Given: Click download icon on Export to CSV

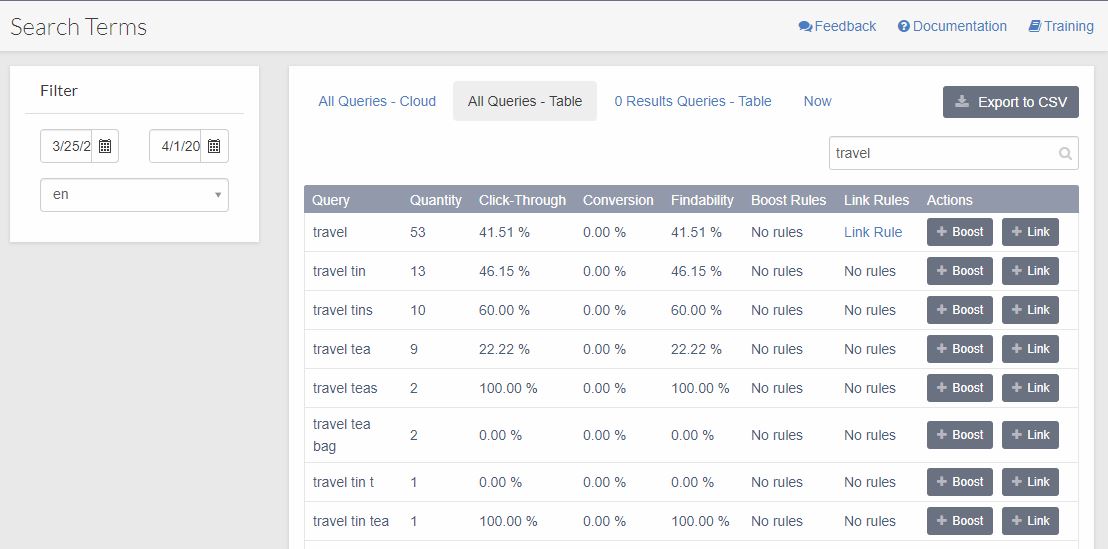Looking at the screenshot, I should coord(962,102).
